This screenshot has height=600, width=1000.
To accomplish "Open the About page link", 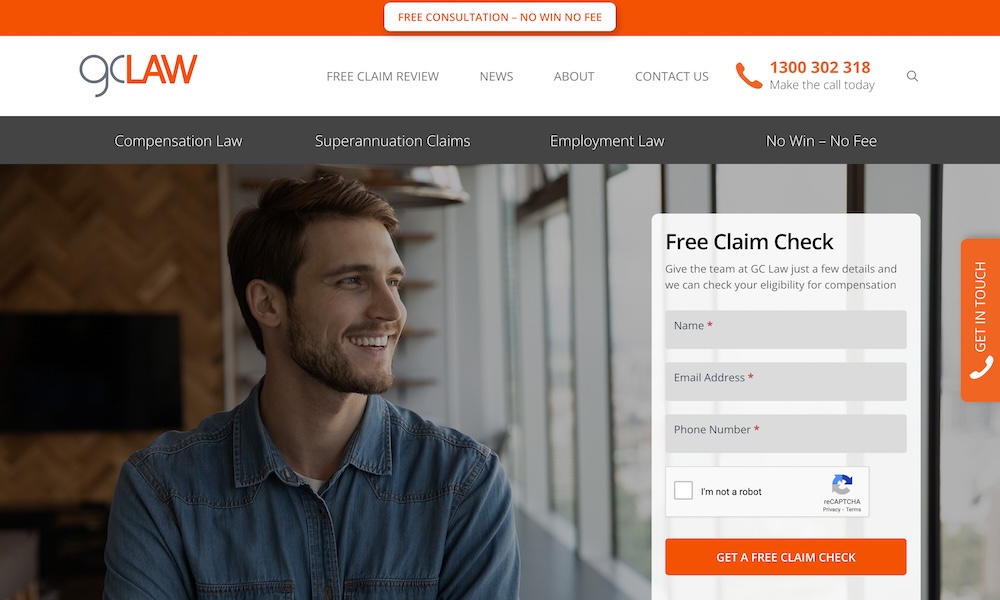I will pyautogui.click(x=574, y=77).
